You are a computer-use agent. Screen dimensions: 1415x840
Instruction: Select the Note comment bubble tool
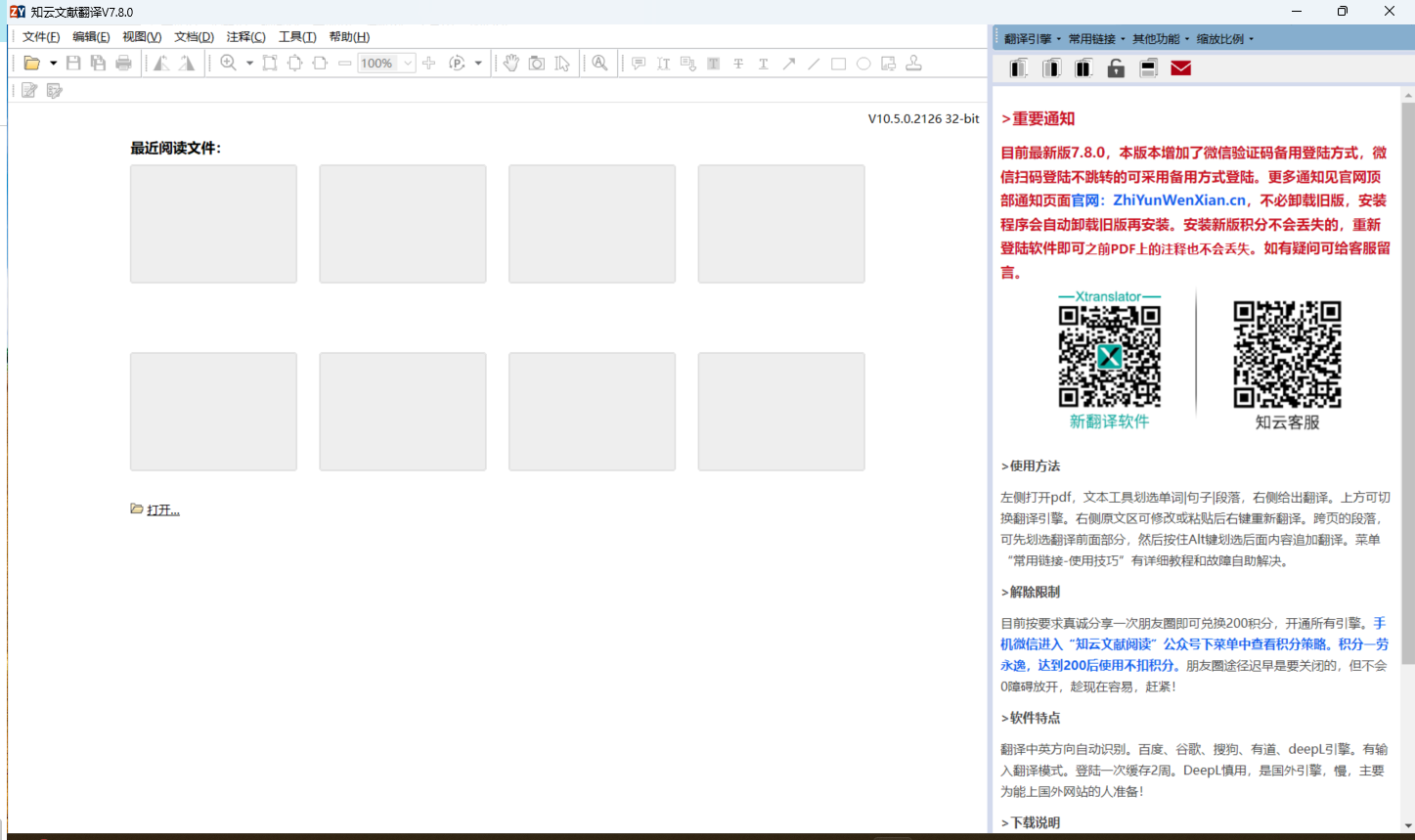click(639, 64)
